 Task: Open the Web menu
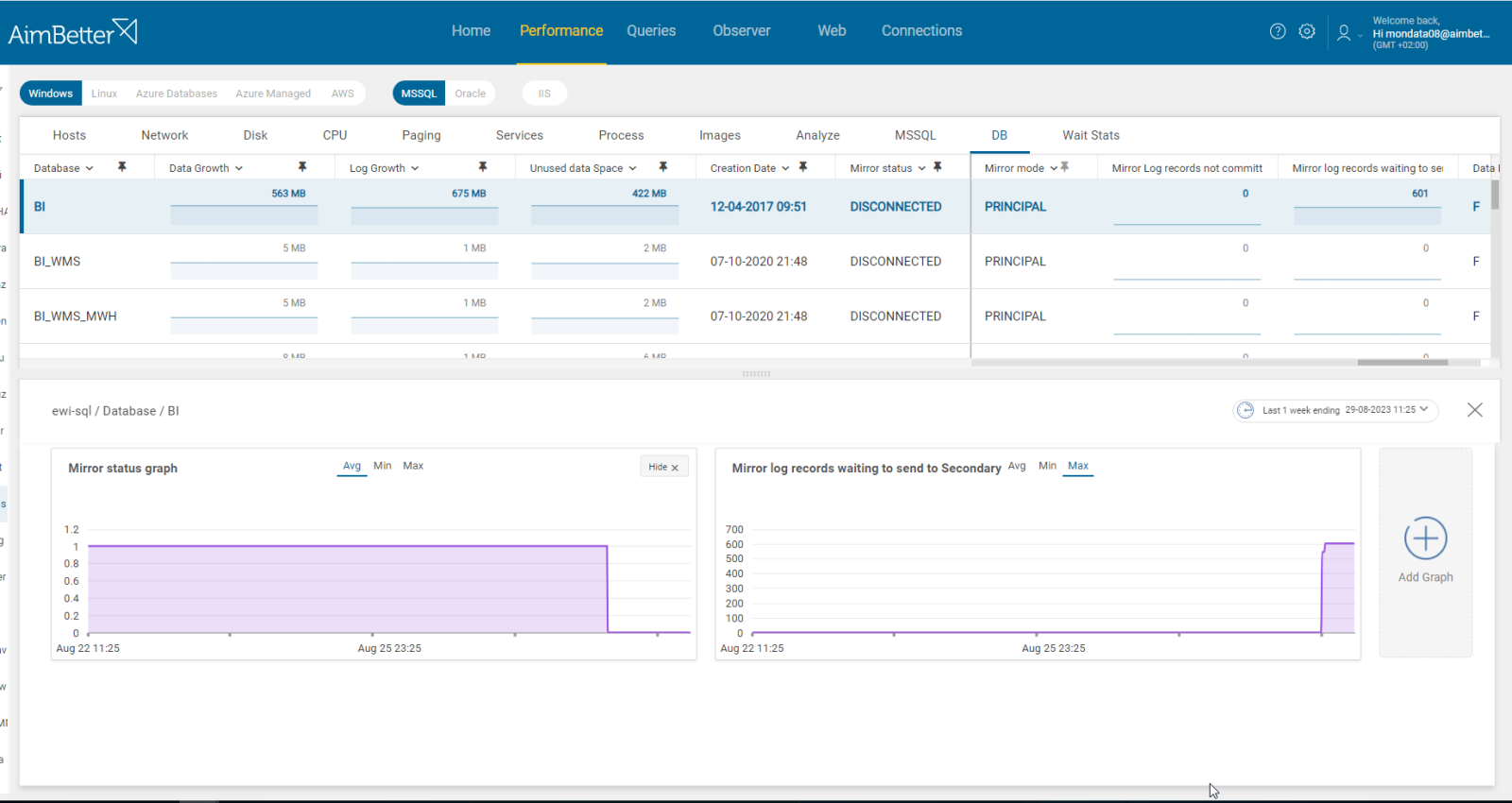click(832, 31)
